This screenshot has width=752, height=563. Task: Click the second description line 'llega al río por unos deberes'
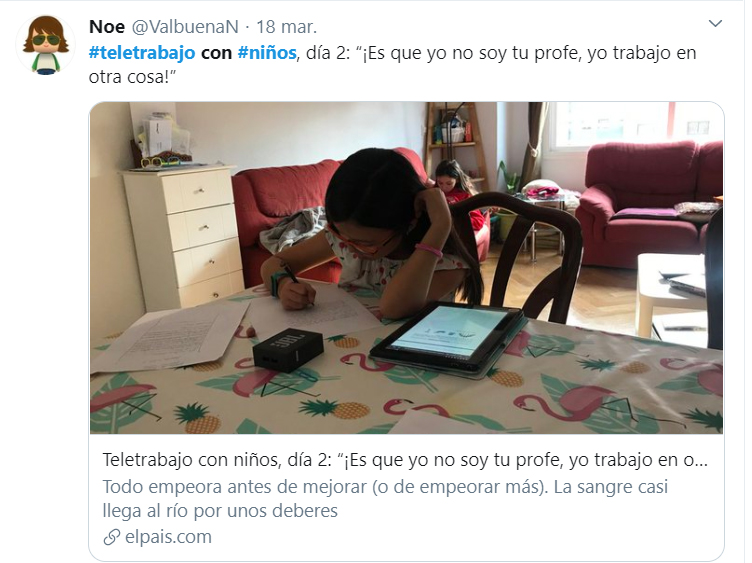click(x=220, y=511)
